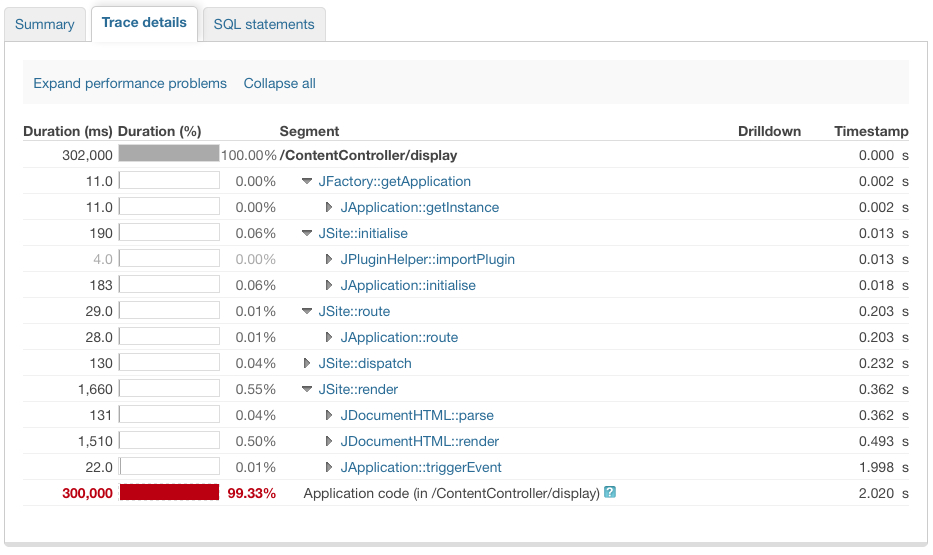The height and width of the screenshot is (555, 933).
Task: Open the SQL statements tab
Action: 264,24
